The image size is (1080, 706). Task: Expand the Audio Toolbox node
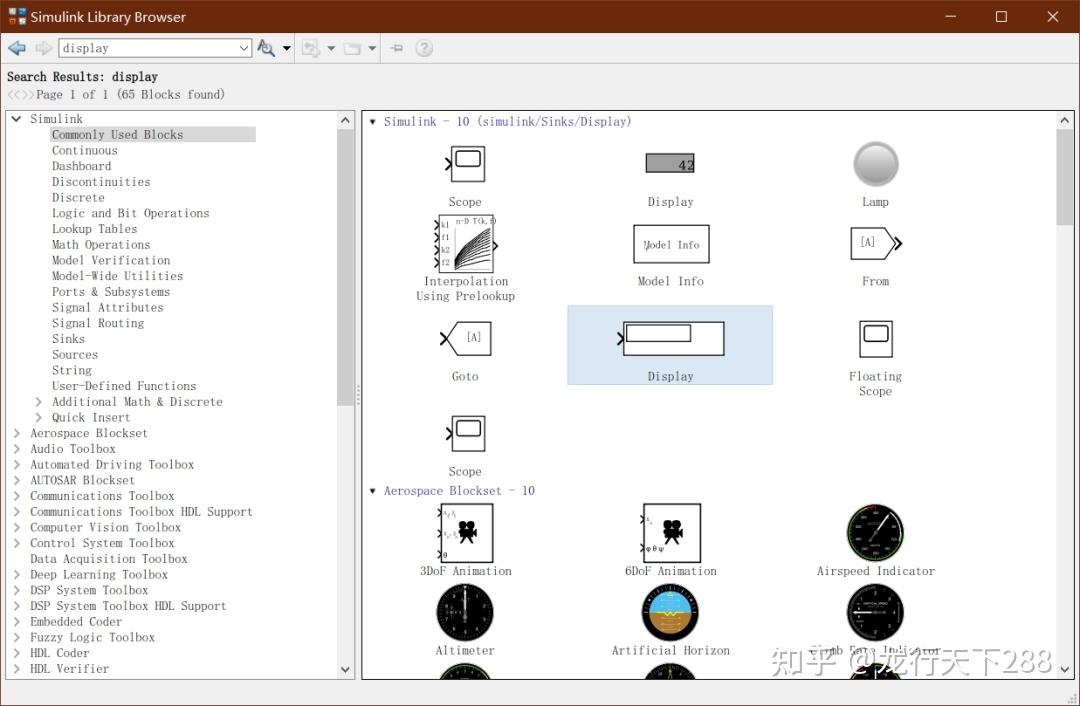pyautogui.click(x=17, y=449)
